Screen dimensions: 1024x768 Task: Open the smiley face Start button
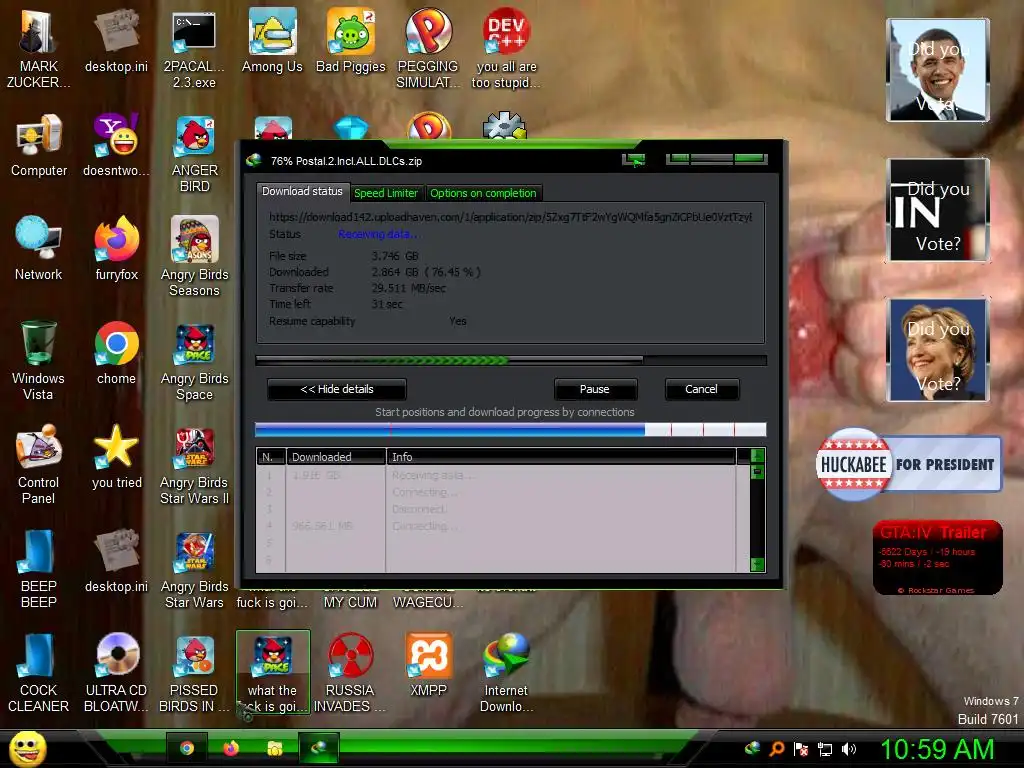tap(27, 748)
